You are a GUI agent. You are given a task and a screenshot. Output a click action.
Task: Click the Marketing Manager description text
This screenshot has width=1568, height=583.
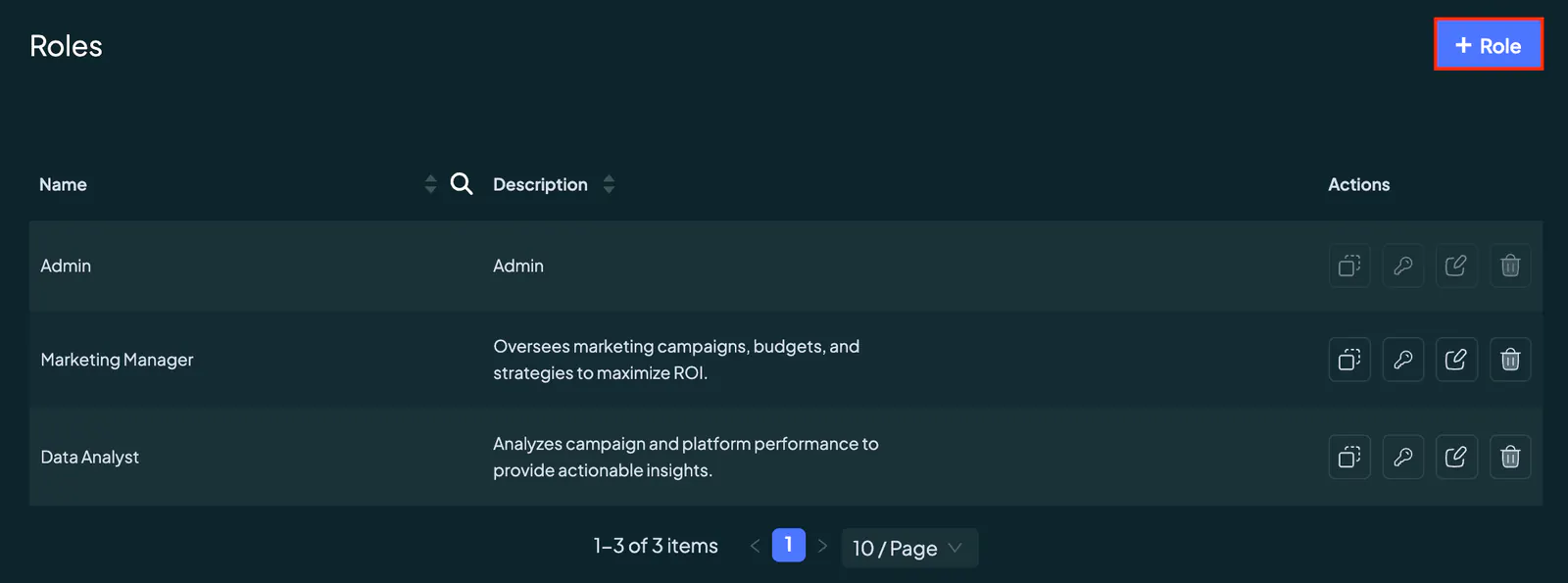[676, 360]
